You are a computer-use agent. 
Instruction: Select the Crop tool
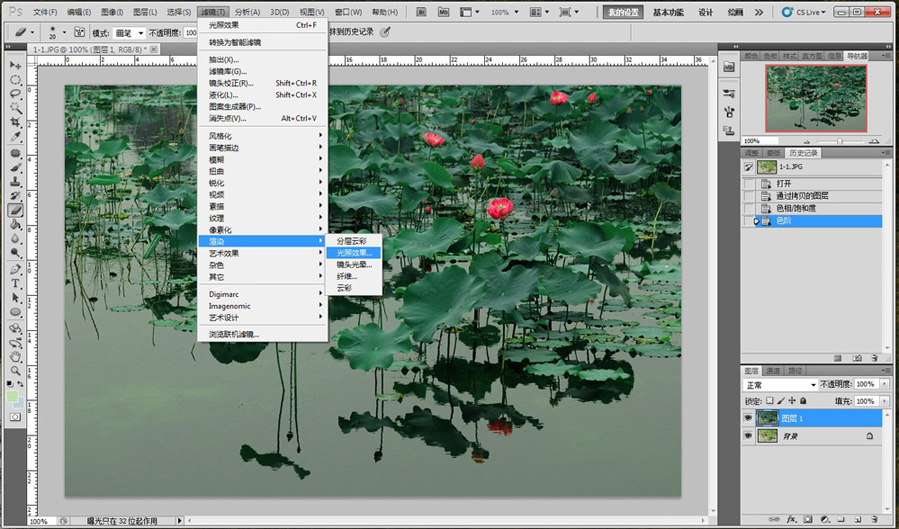click(x=15, y=122)
